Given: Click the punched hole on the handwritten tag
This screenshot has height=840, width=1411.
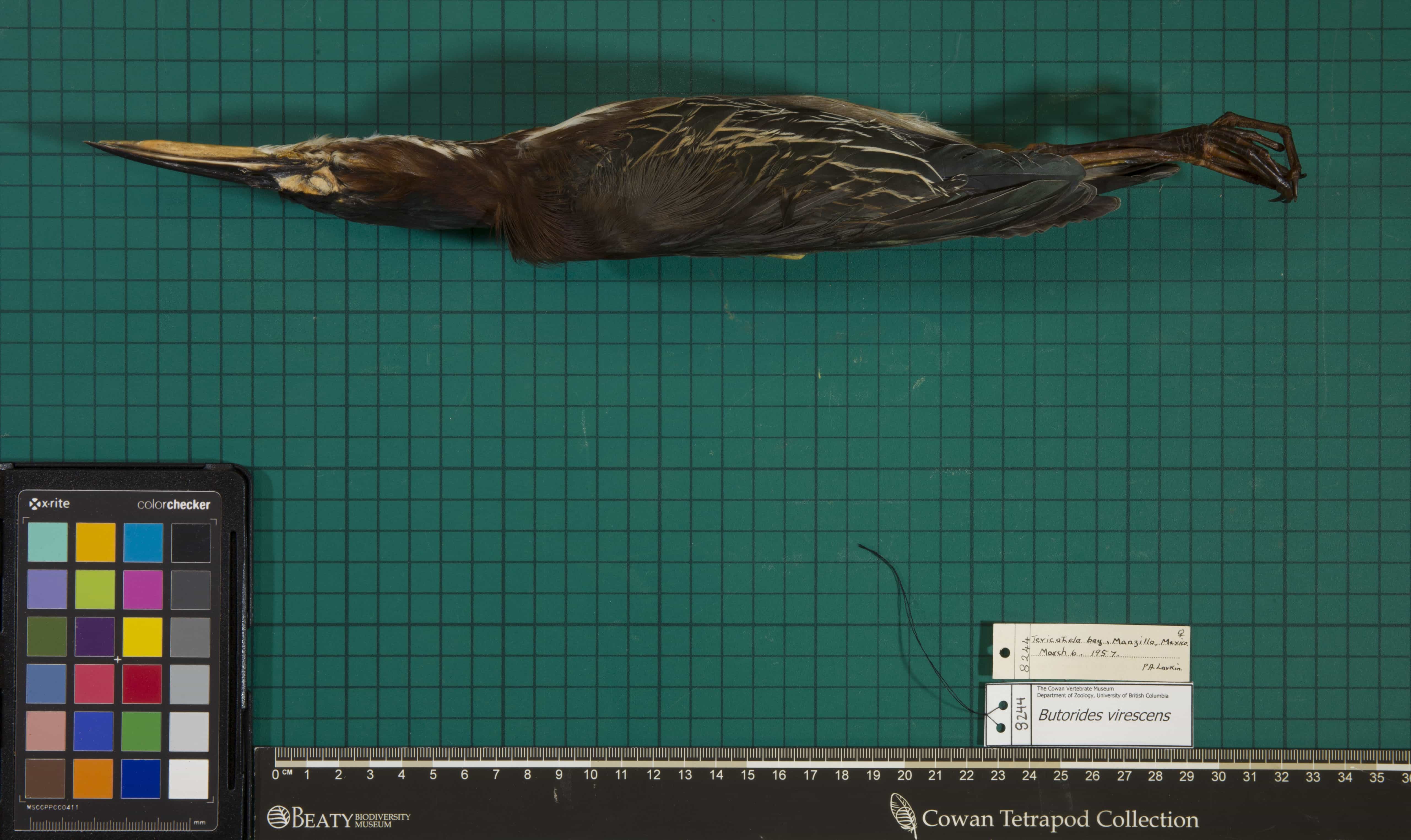Looking at the screenshot, I should (1005, 653).
